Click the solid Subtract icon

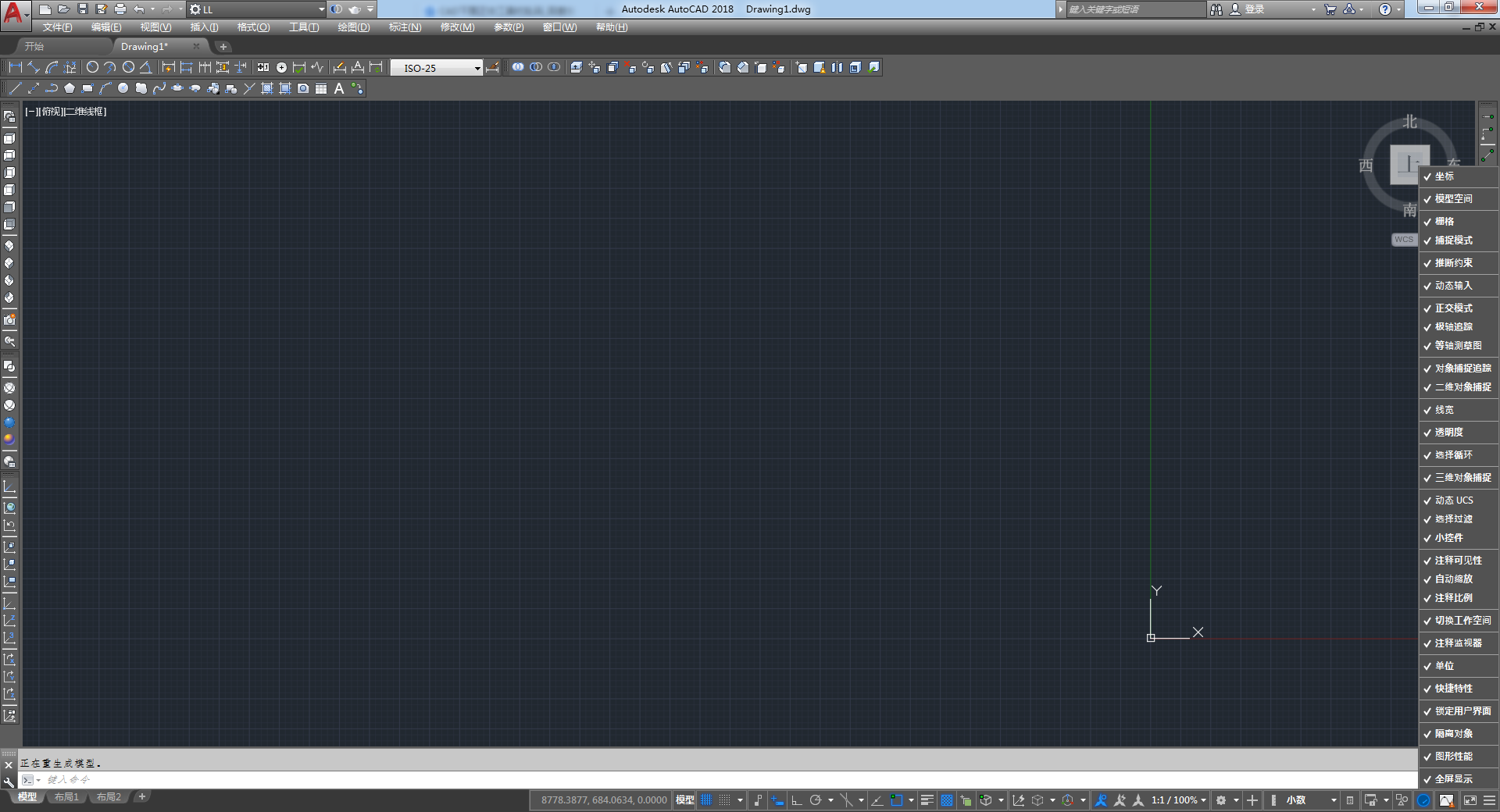(x=536, y=67)
